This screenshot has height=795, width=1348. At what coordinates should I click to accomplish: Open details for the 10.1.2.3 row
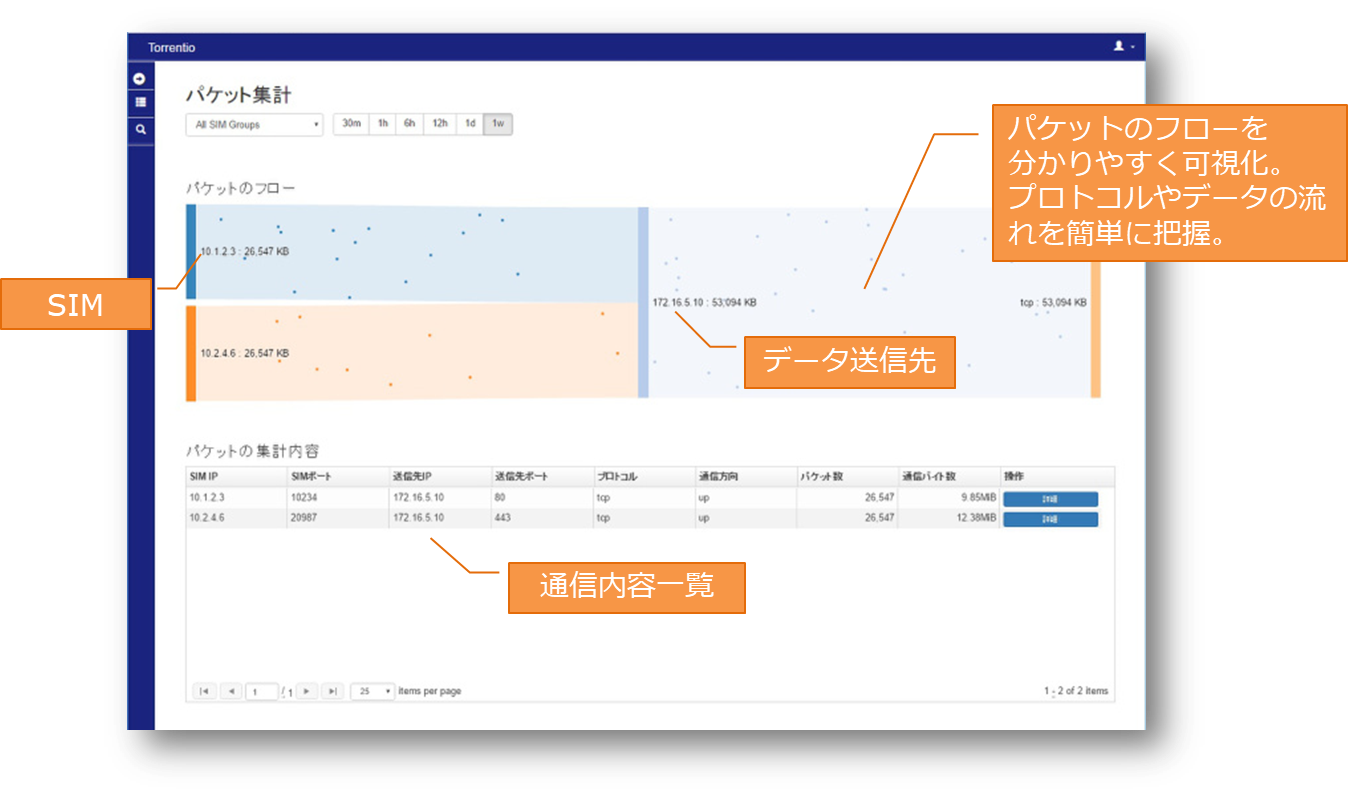pyautogui.click(x=1050, y=499)
